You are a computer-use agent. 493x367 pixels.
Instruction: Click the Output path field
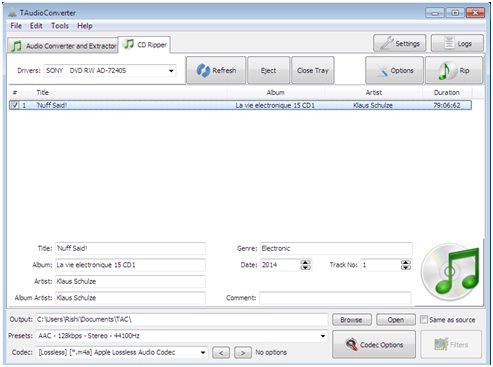pos(182,319)
